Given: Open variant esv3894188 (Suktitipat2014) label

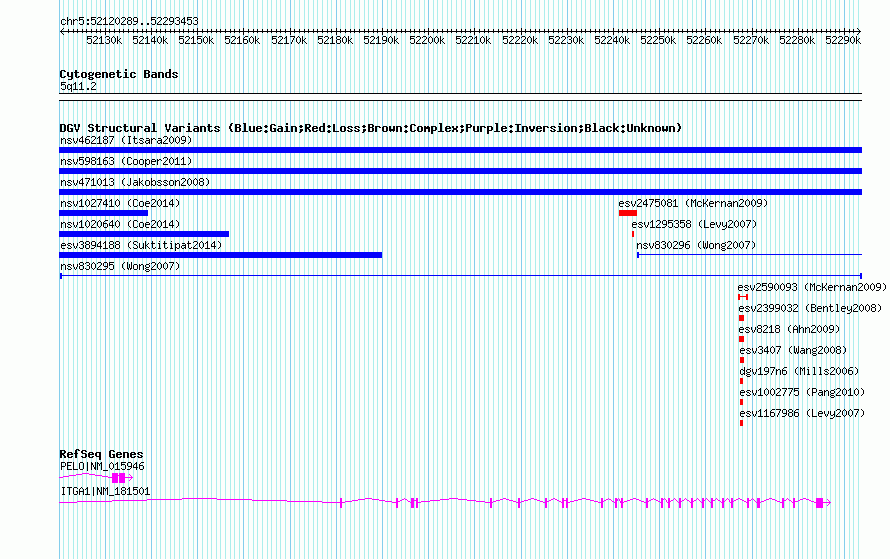Looking at the screenshot, I should (x=141, y=245).
